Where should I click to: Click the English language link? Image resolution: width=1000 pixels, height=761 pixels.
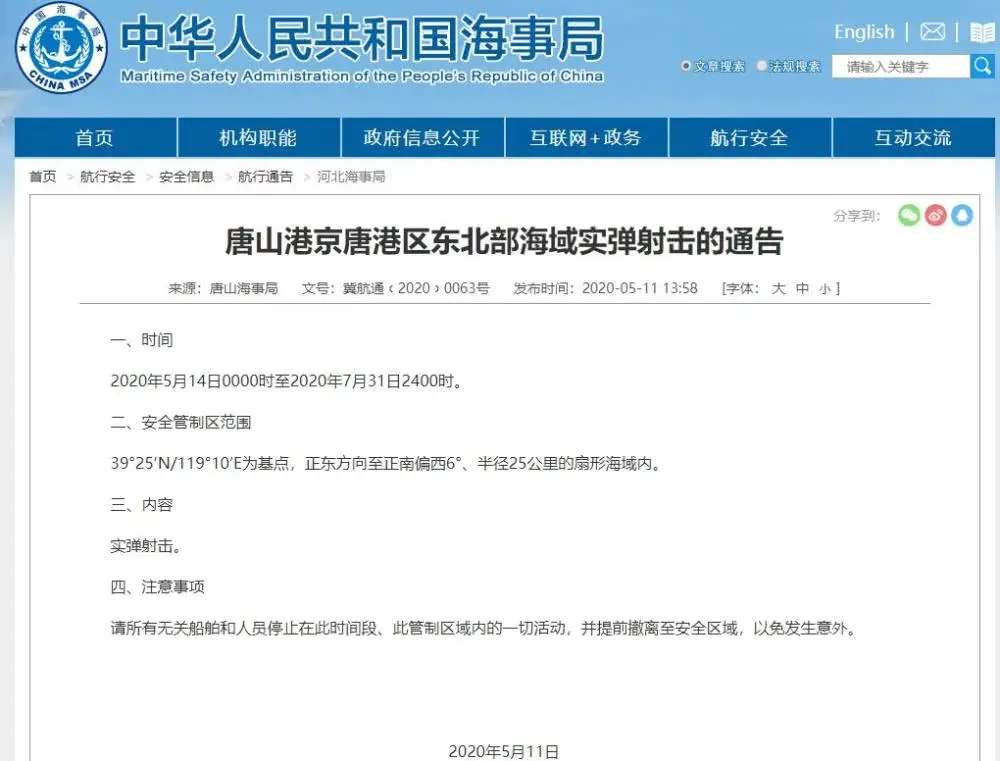(862, 30)
